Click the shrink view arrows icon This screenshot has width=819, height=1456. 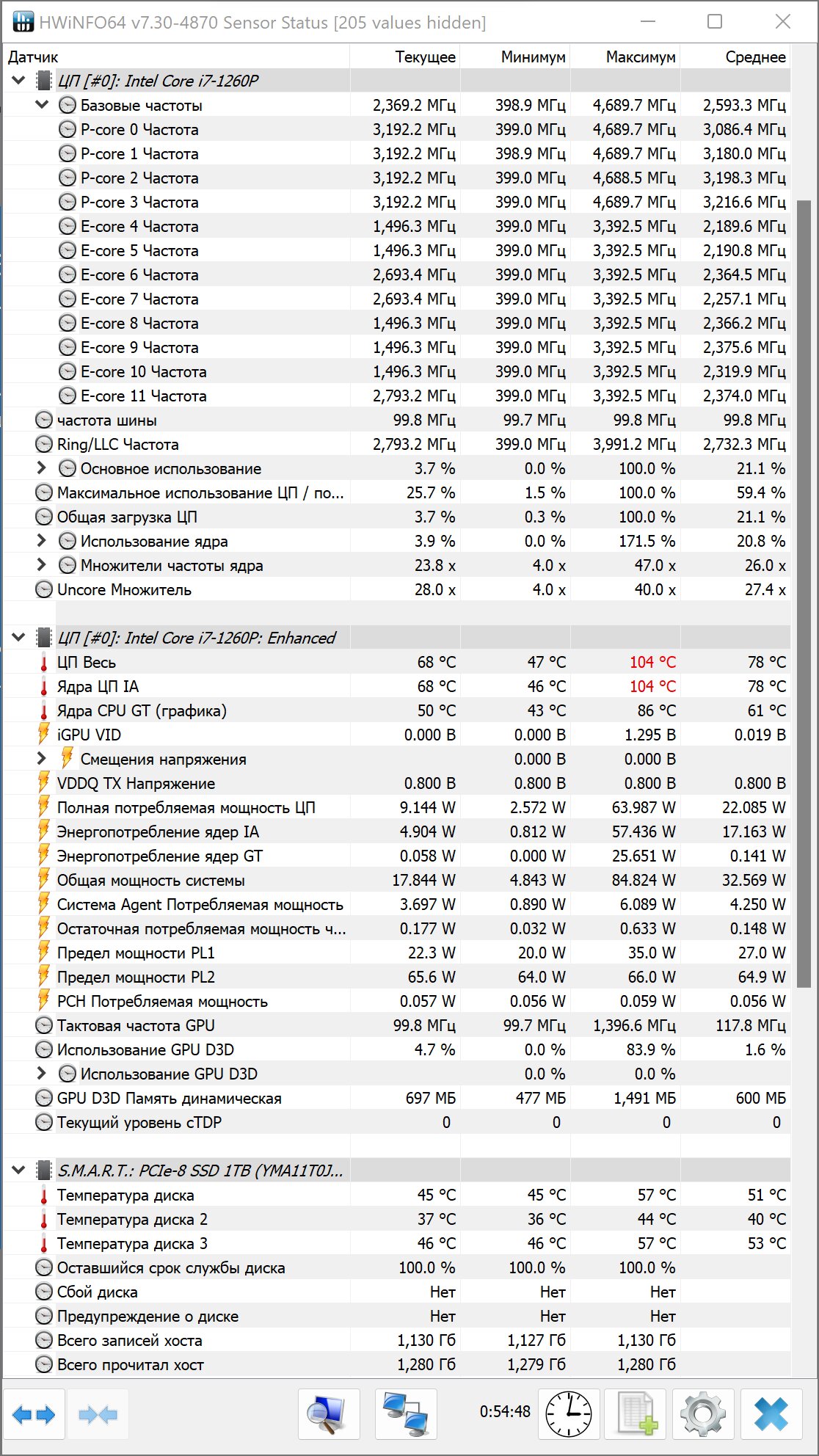98,1413
